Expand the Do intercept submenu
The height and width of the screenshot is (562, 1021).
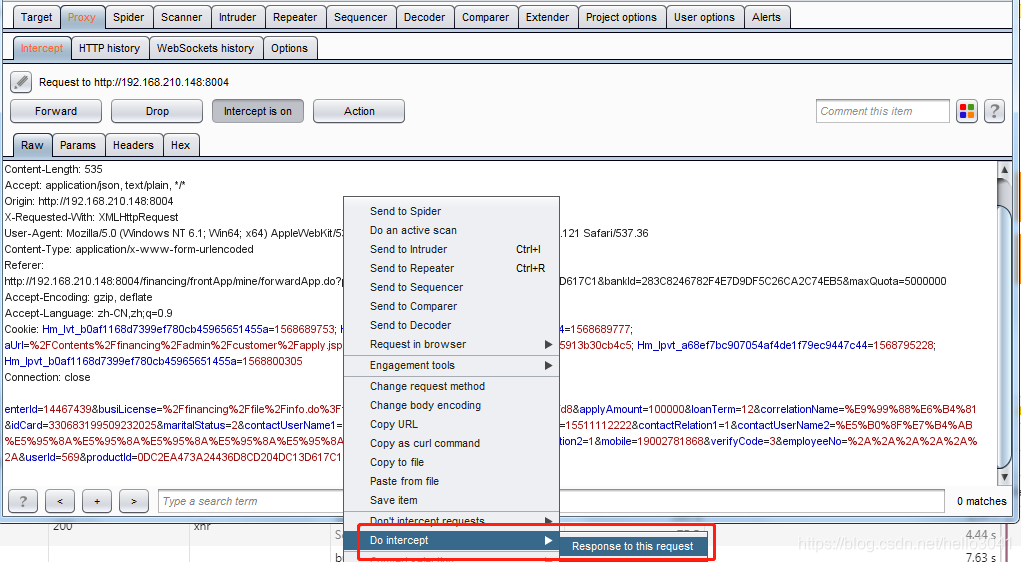[x=451, y=541]
